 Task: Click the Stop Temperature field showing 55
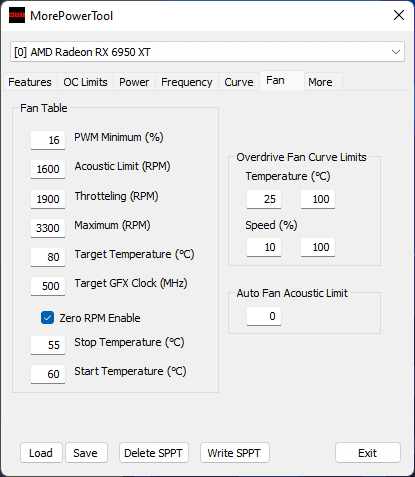pos(48,345)
